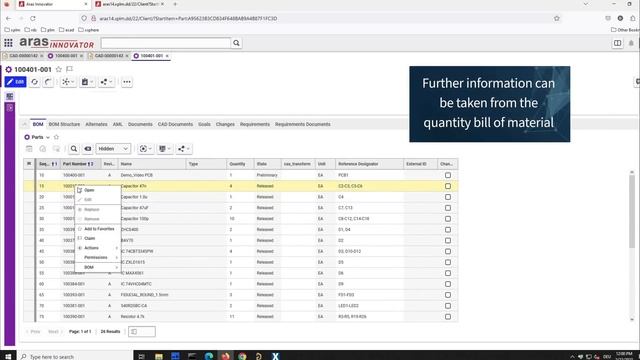Image resolution: width=640 pixels, height=360 pixels.
Task: Click the search icon in BOM grid toolbar
Action: pyautogui.click(x=74, y=149)
